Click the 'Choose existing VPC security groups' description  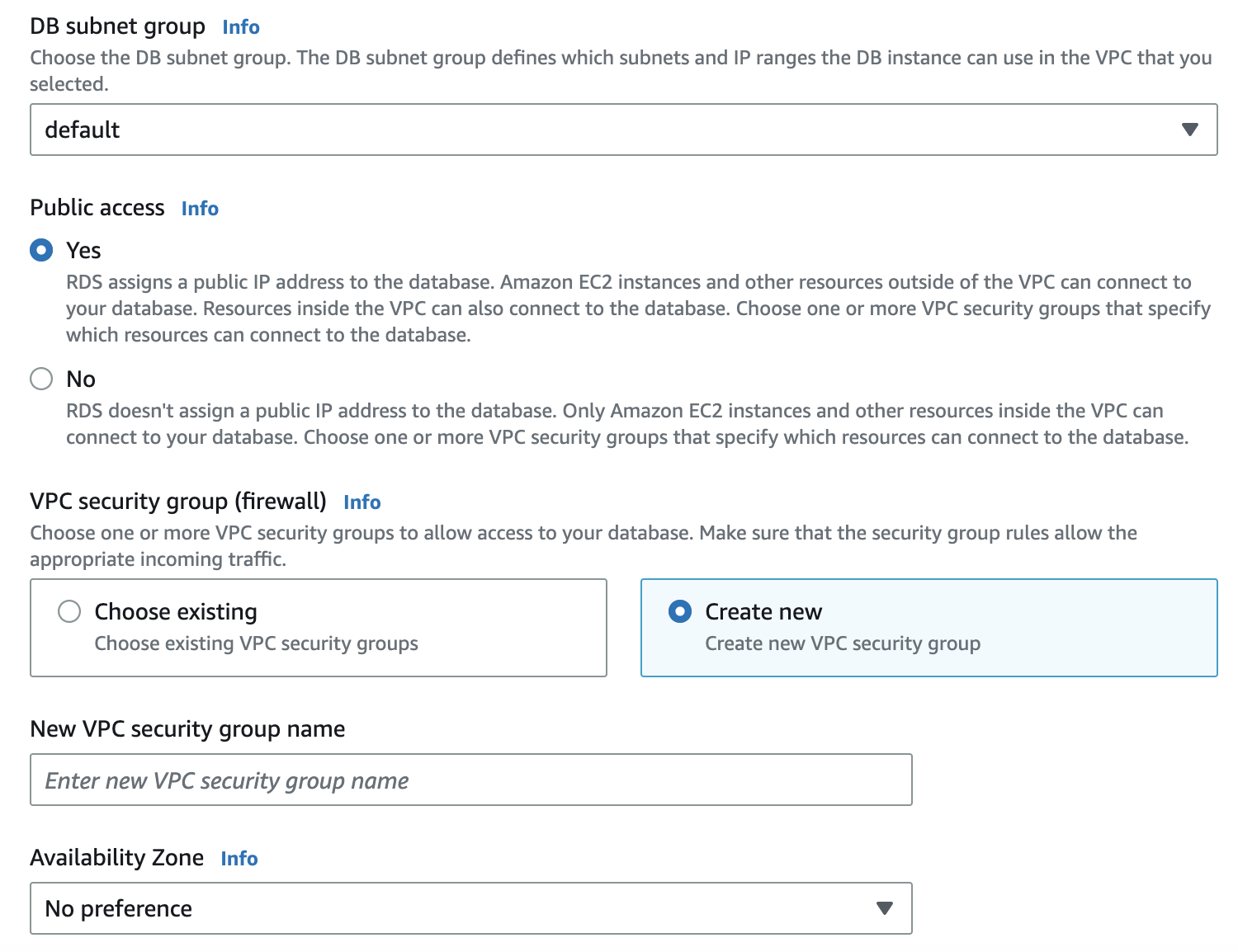(256, 643)
